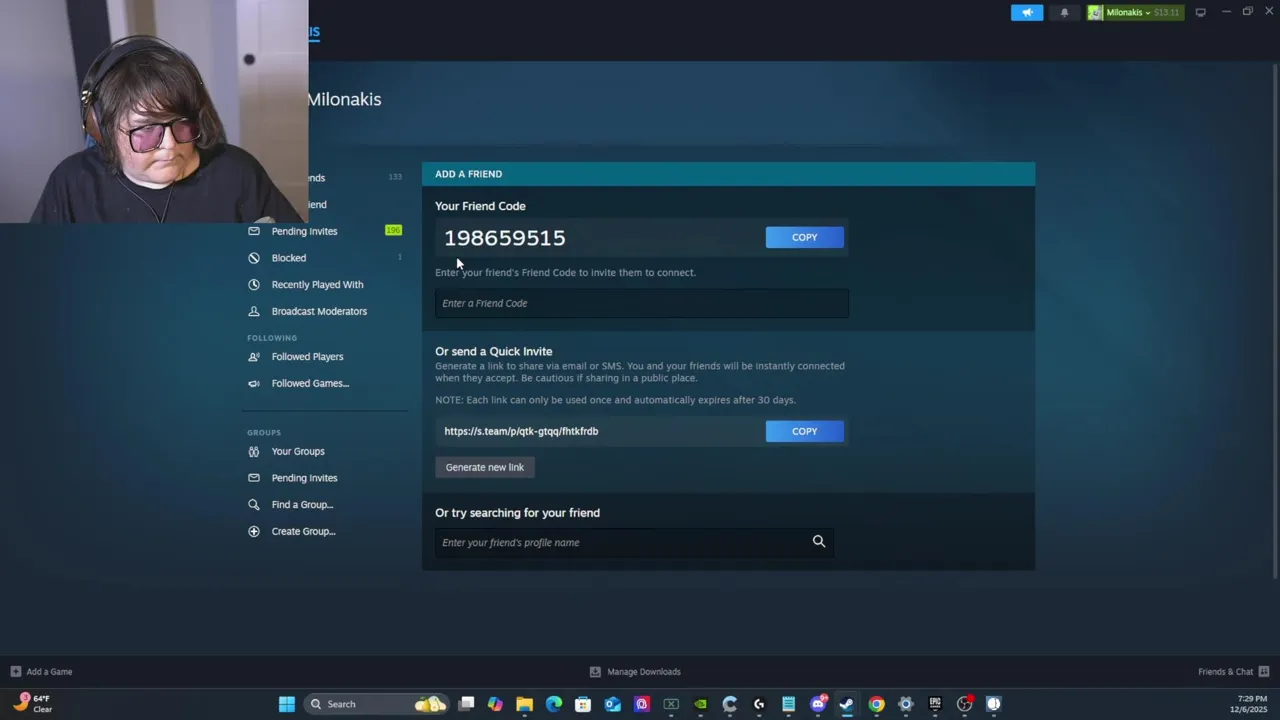
Task: Click the Milonakis profile name heading
Action: (x=344, y=99)
